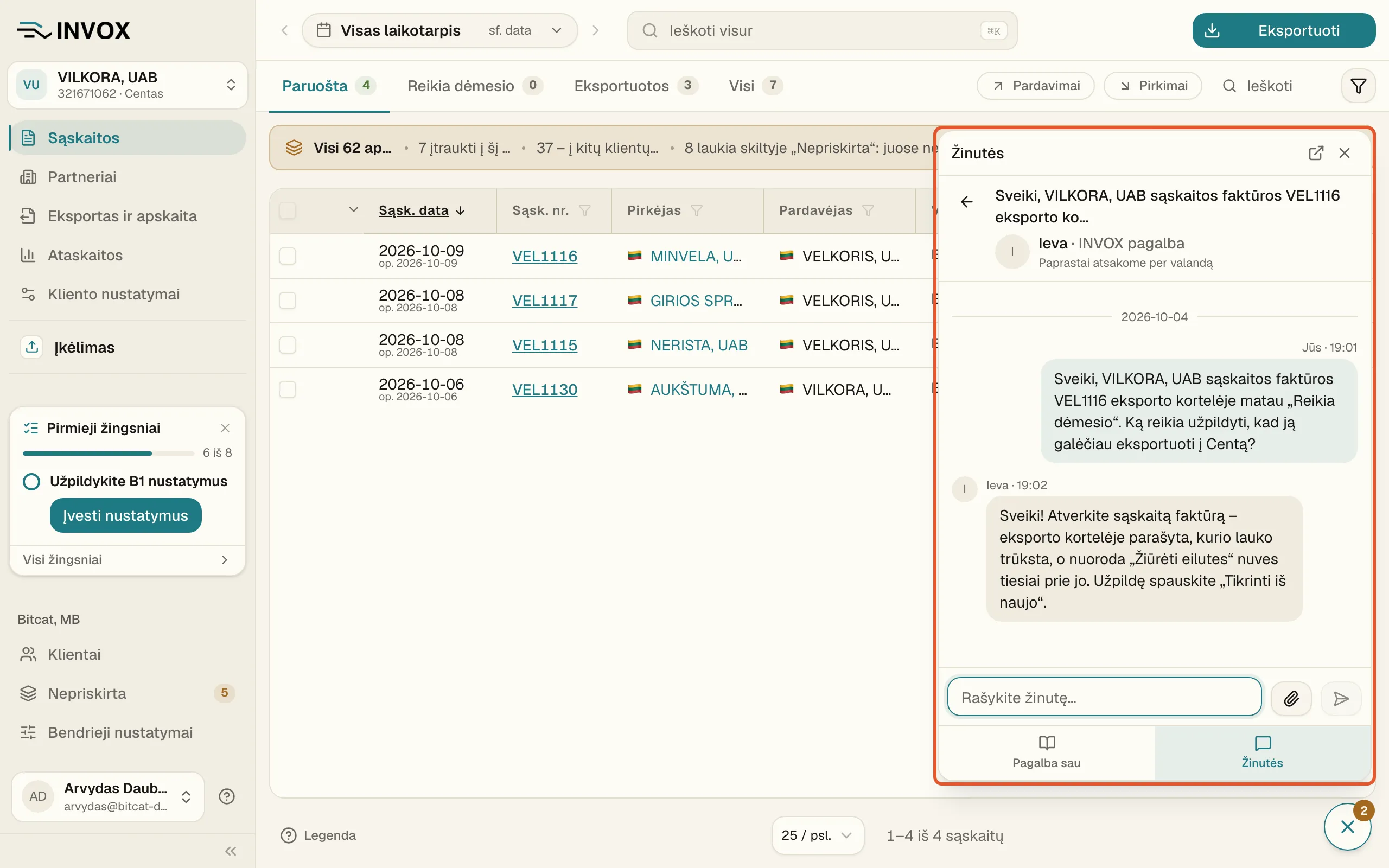Go to previous period arrow

[x=285, y=30]
